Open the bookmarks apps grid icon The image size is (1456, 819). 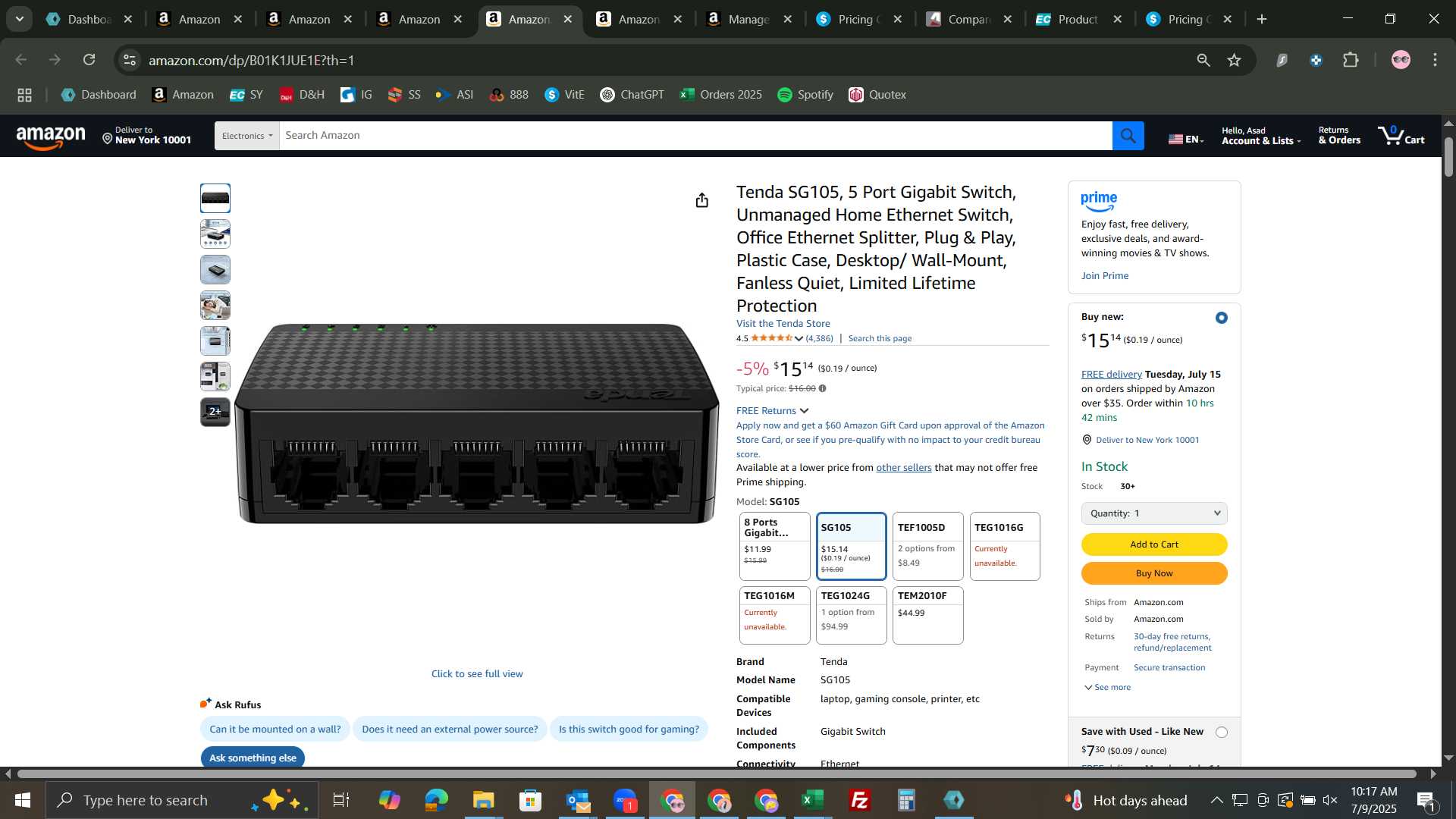(x=24, y=95)
